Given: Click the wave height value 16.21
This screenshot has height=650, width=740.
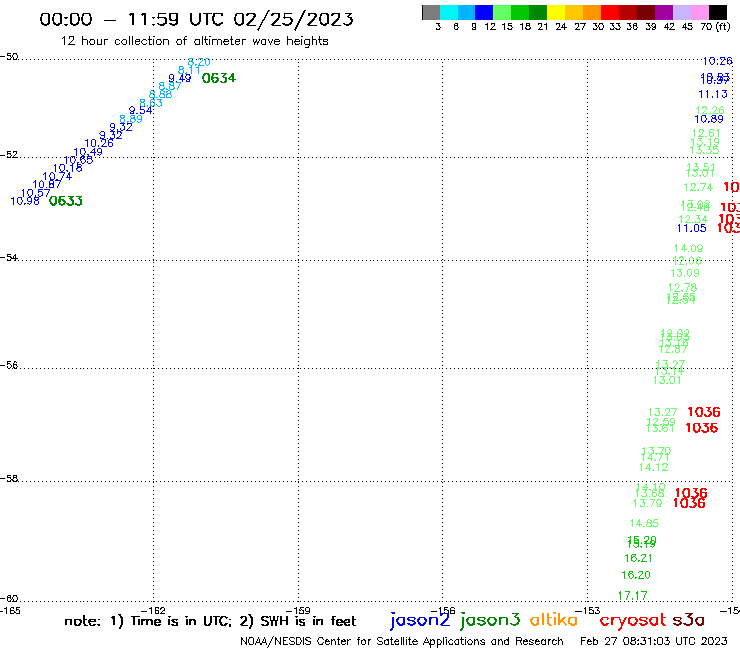Looking at the screenshot, I should coord(638,558).
